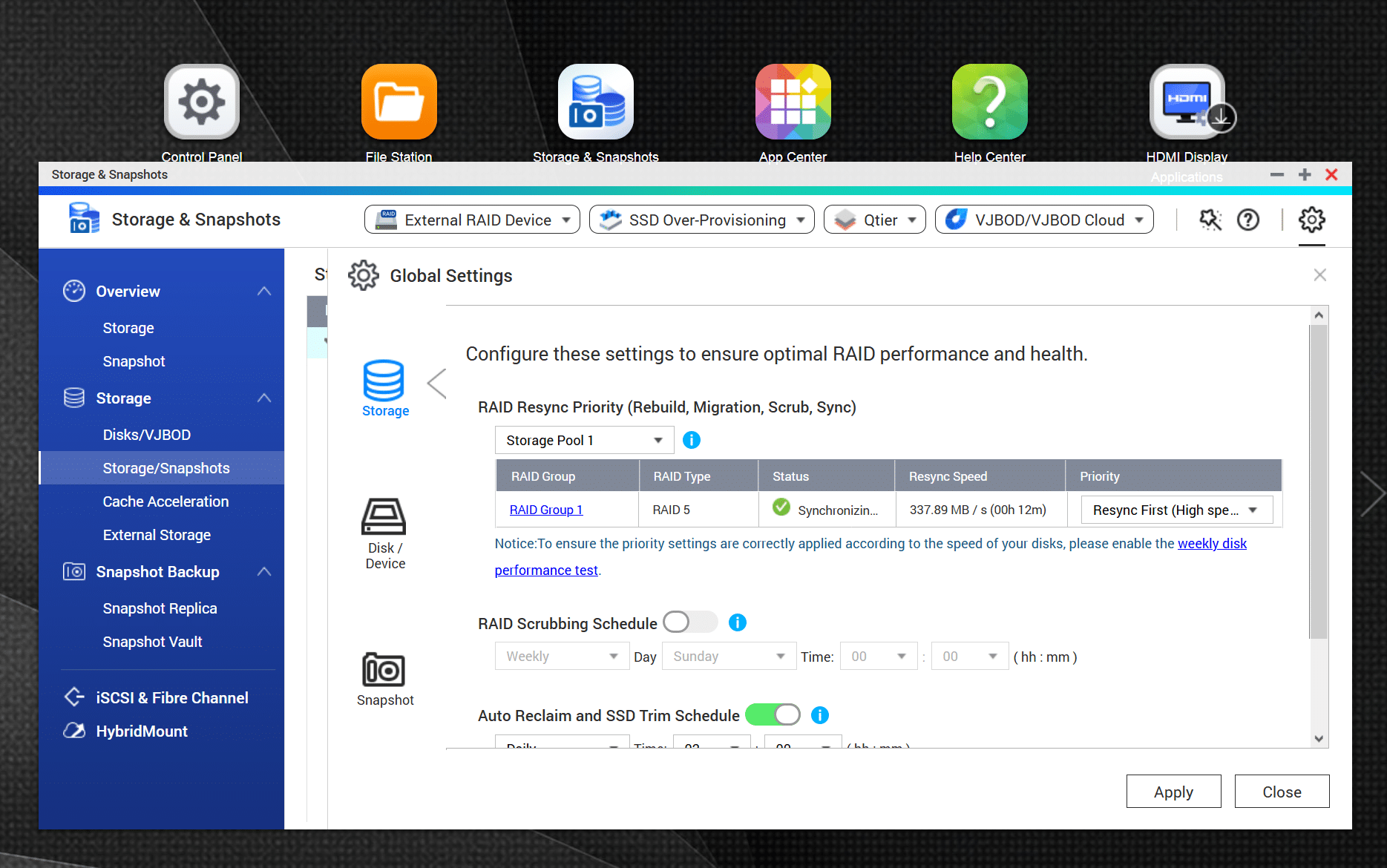Click the maintenance tools wrench icon
Screen dimensions: 1387x868
pos(1210,220)
